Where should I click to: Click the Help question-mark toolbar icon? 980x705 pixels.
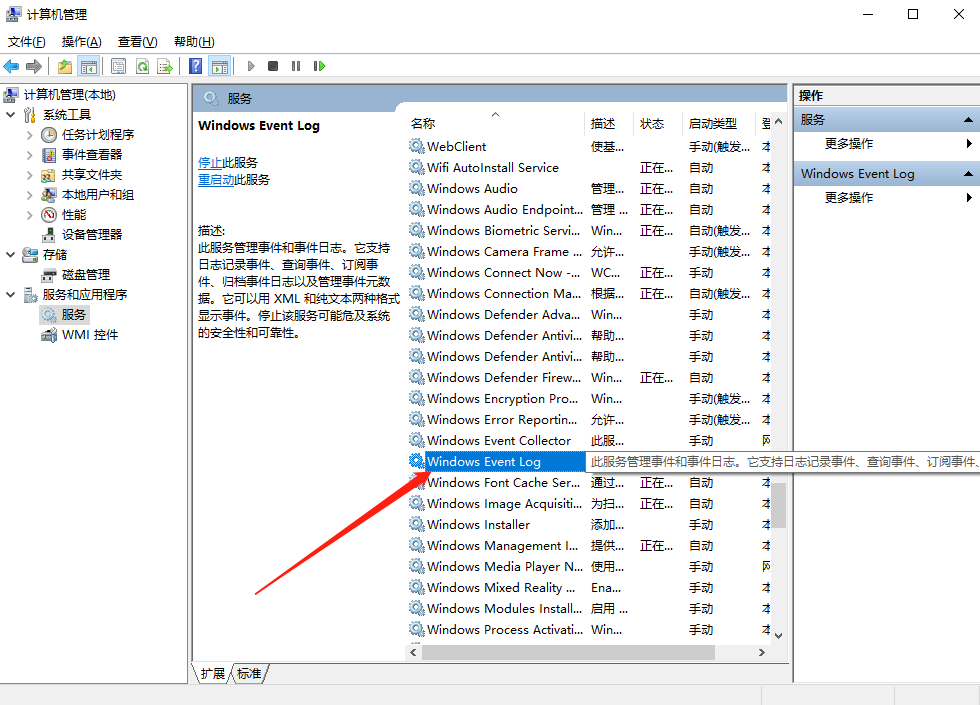[x=195, y=66]
